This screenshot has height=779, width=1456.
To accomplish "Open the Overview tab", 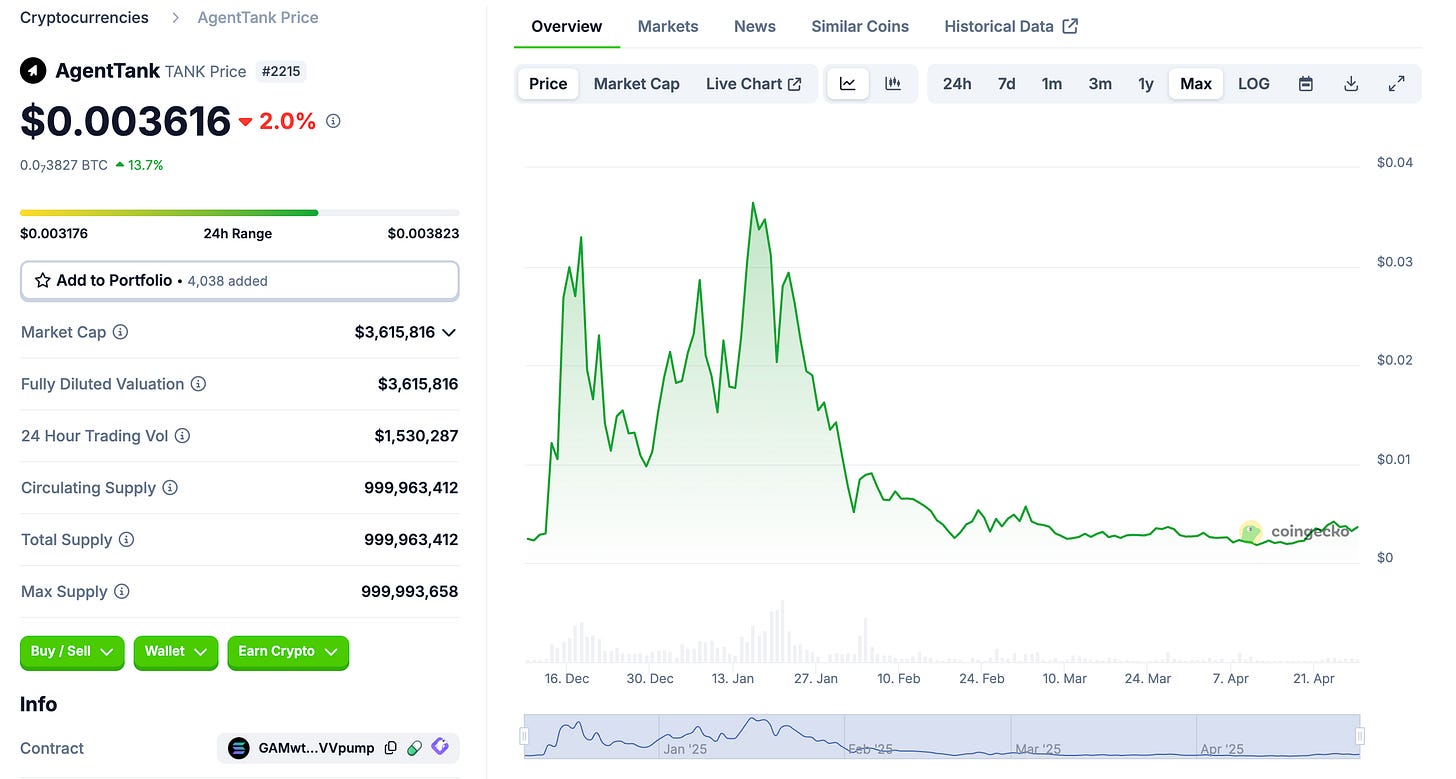I will (567, 26).
